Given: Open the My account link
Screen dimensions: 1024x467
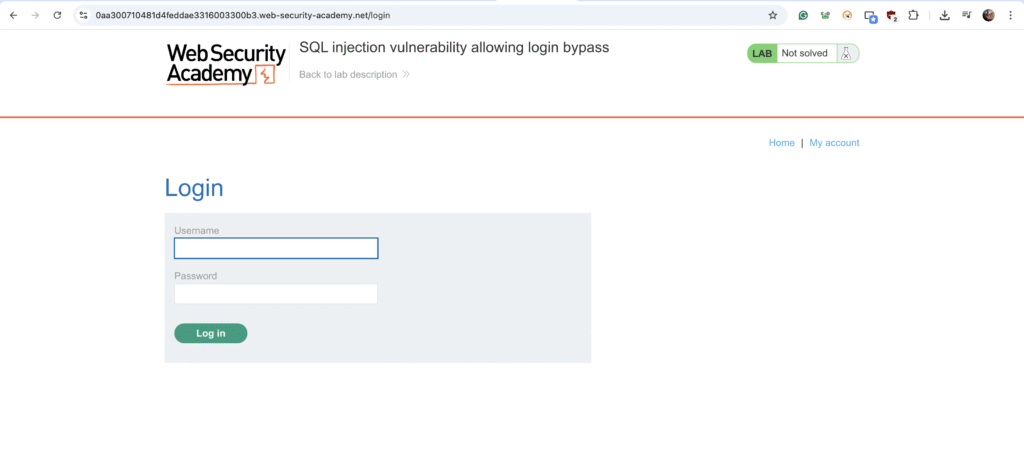Looking at the screenshot, I should point(834,142).
